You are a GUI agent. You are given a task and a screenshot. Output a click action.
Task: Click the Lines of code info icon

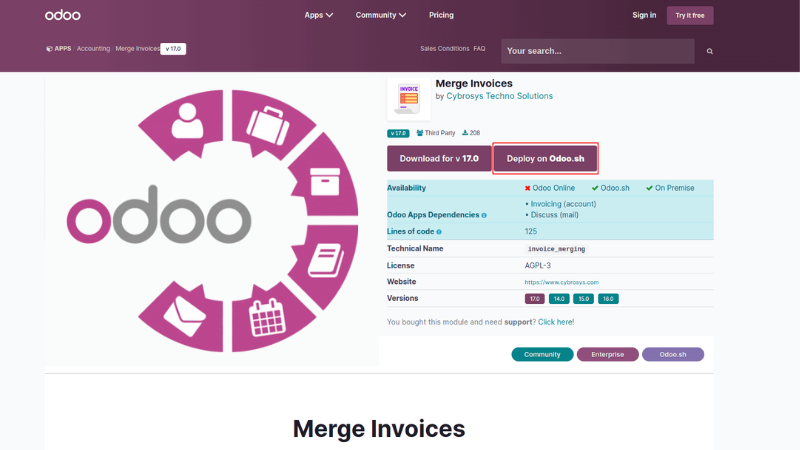click(439, 232)
